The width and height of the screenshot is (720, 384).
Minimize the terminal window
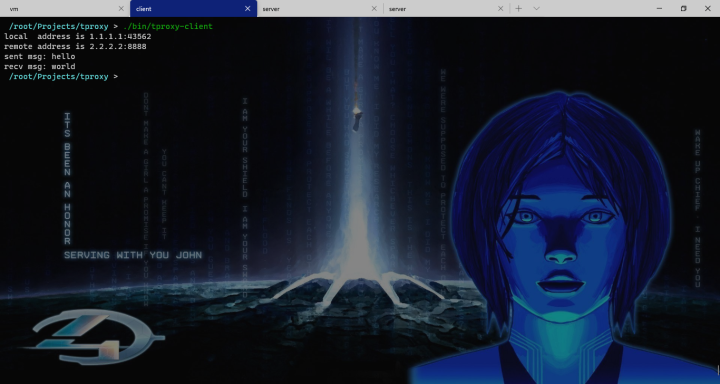659,9
